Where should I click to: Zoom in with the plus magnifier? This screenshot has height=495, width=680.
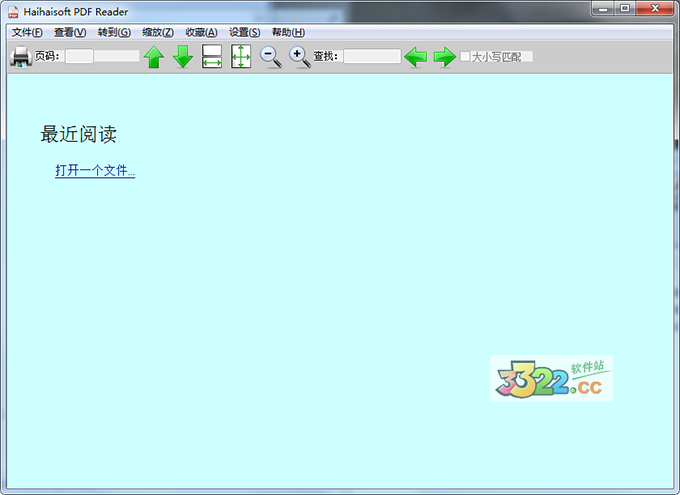click(300, 57)
